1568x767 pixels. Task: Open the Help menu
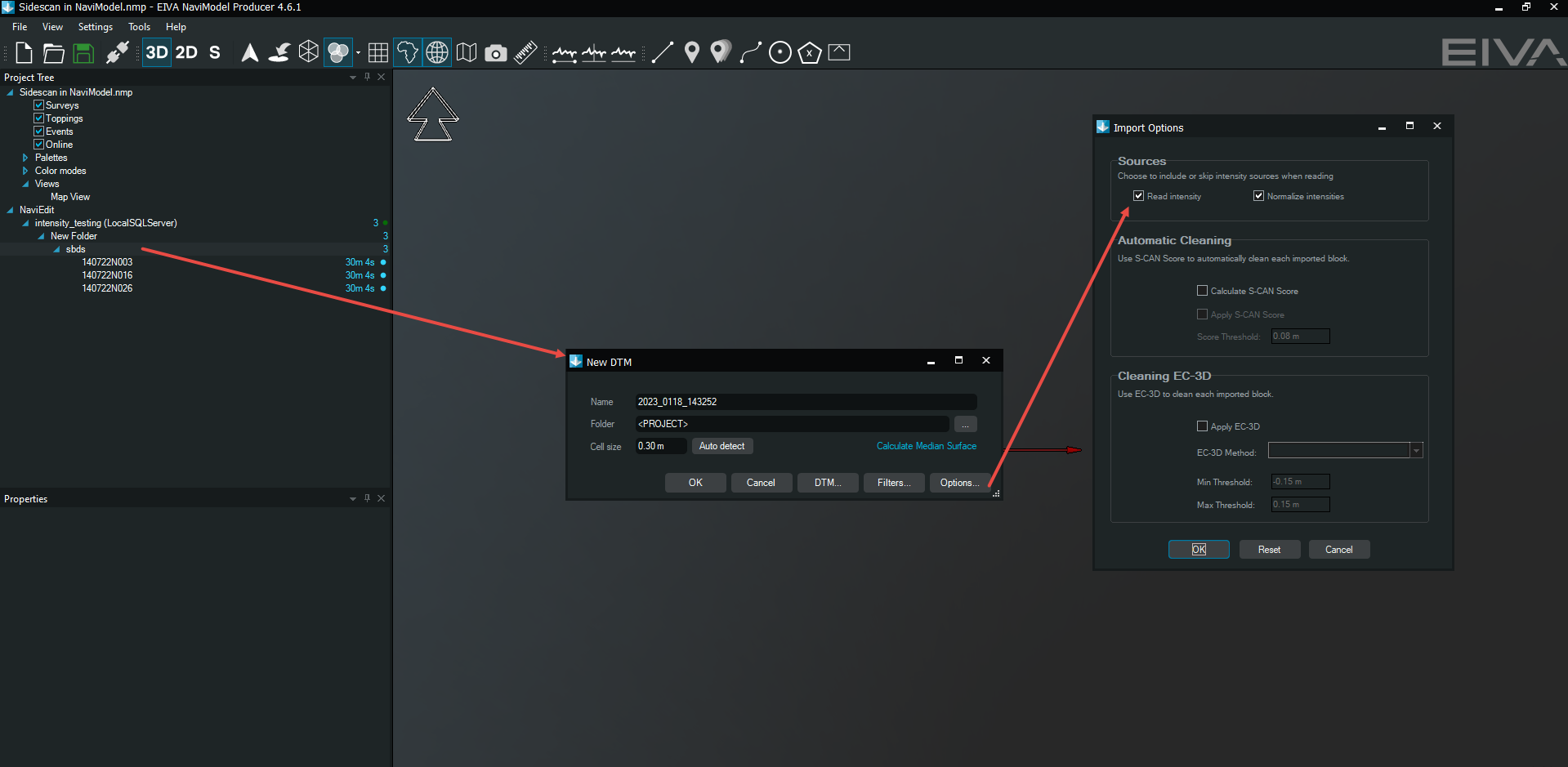(176, 27)
